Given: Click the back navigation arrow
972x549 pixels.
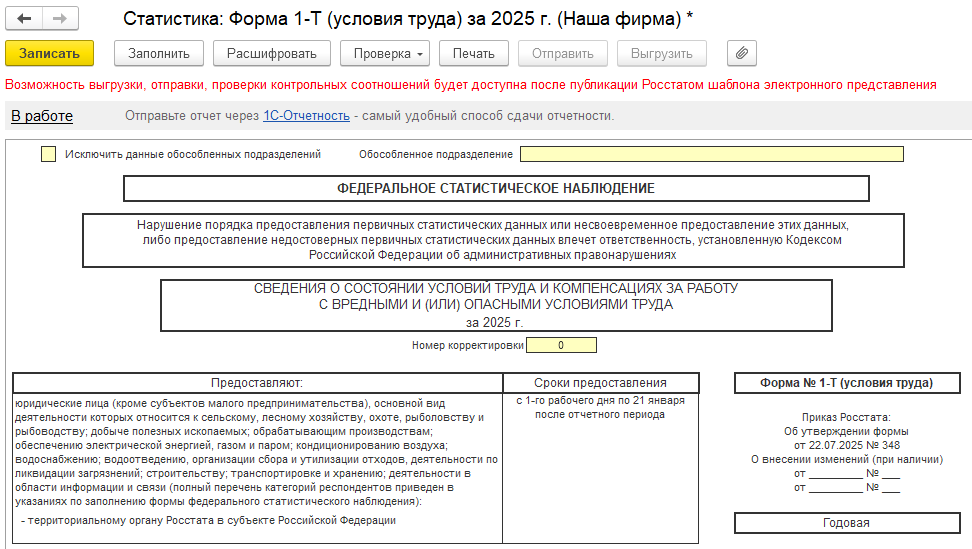Looking at the screenshot, I should point(25,19).
